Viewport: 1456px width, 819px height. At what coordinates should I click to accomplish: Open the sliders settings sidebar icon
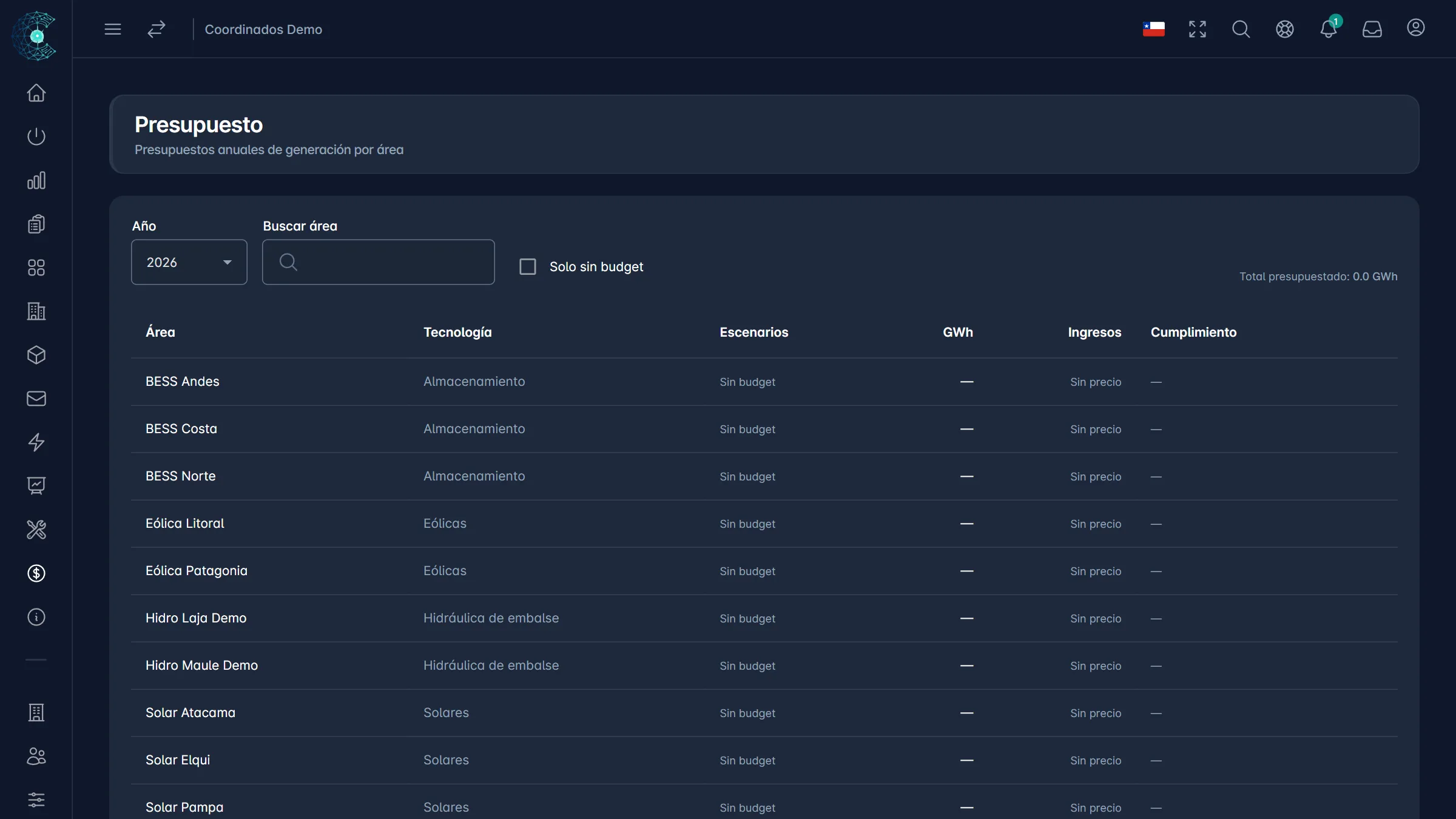[36, 800]
